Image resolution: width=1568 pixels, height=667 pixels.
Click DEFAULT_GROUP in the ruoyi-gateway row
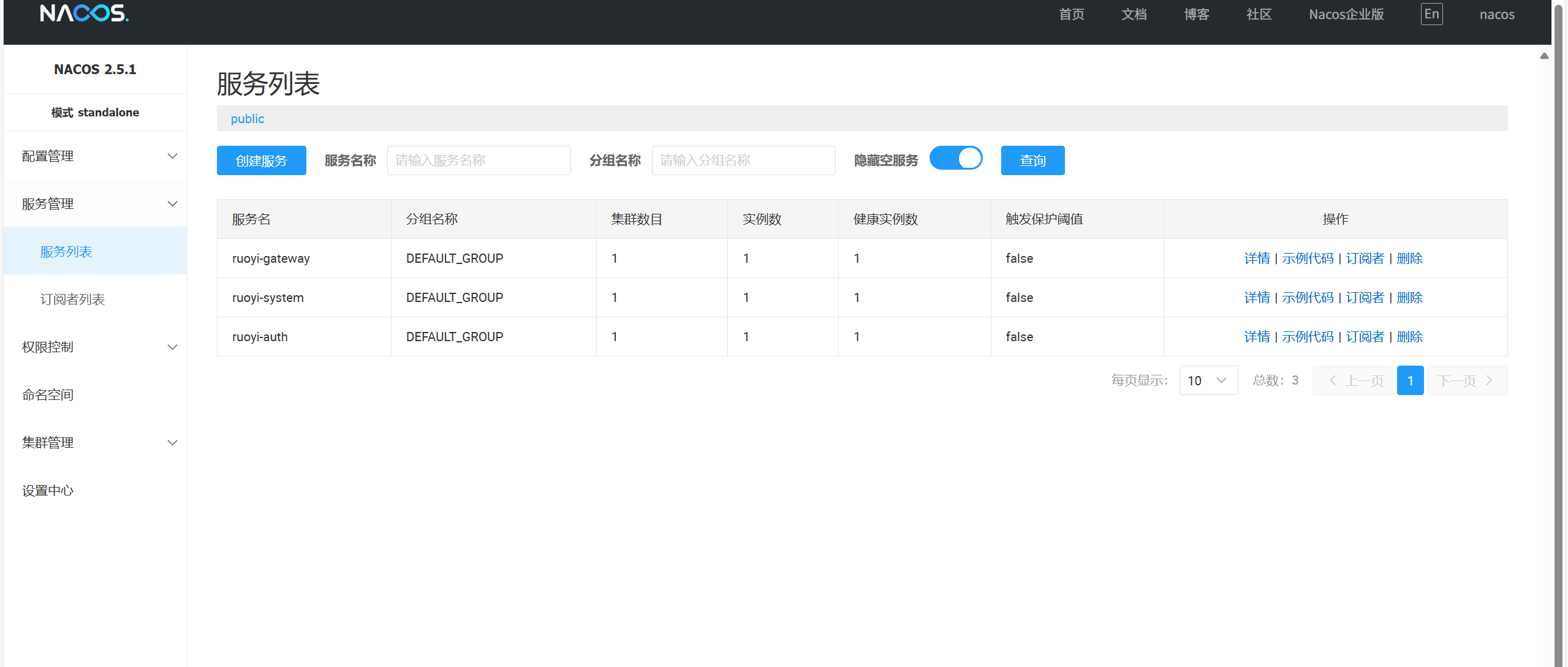(455, 258)
